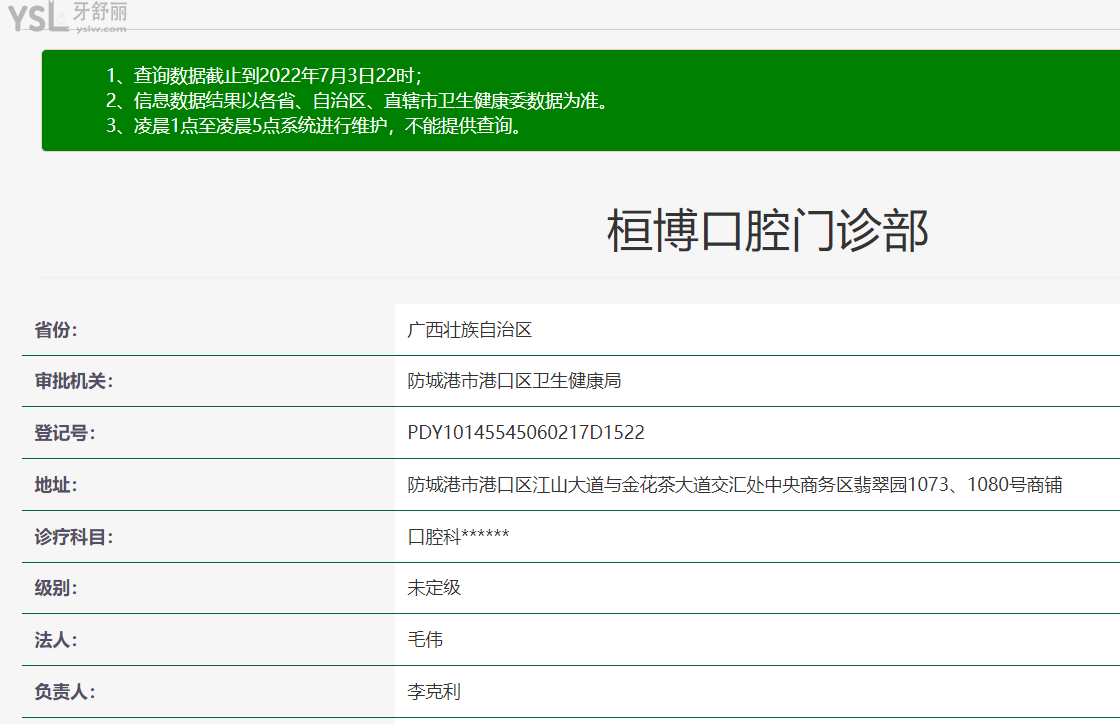Click notice line 凌晨1点至凌晨5点系统进行维护
Image resolution: width=1120 pixels, height=724 pixels.
314,126
